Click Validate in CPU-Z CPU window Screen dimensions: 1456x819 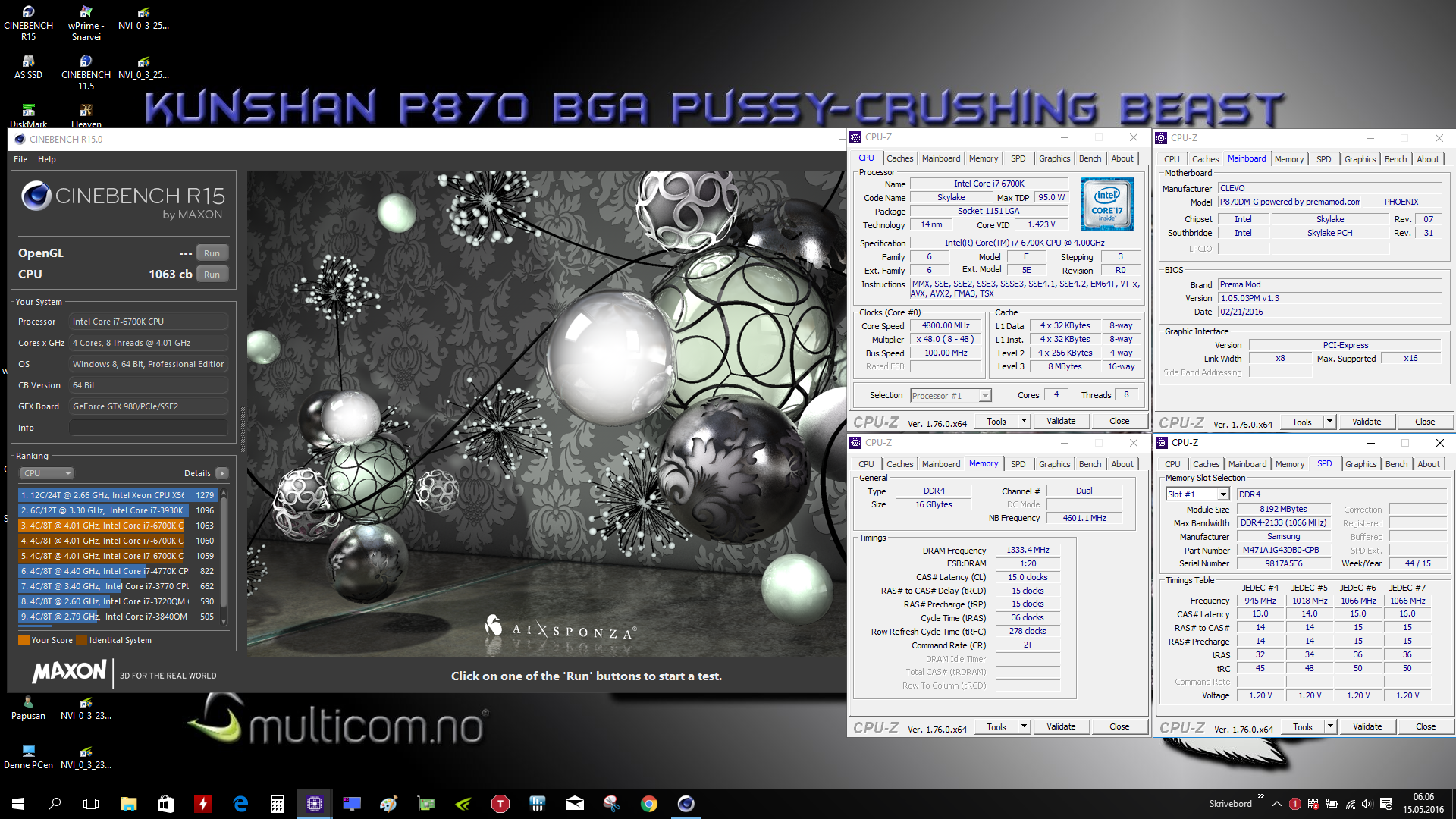(x=1061, y=421)
